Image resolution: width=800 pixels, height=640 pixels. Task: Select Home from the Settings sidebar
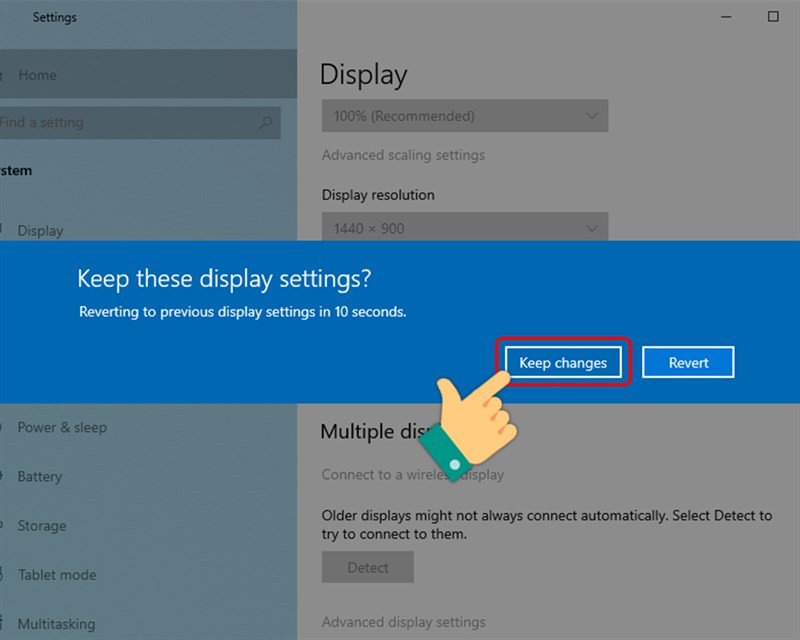pos(38,75)
